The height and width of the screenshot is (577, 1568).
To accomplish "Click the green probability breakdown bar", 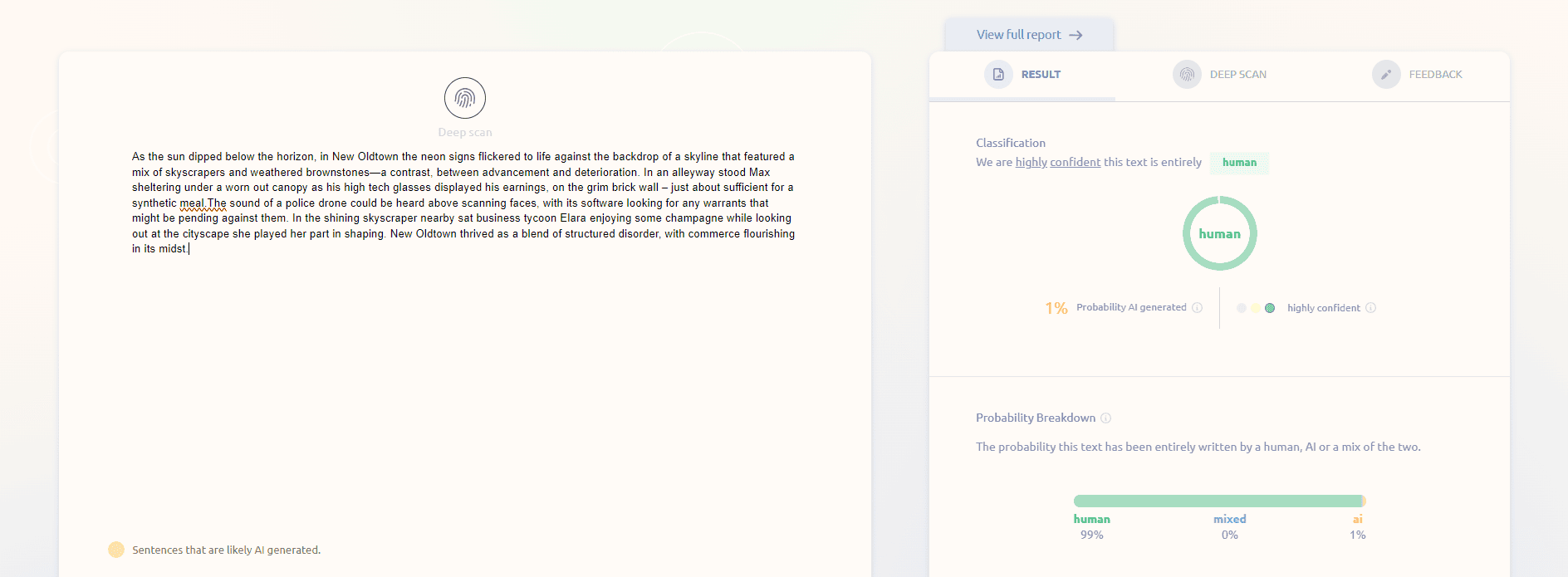I will 1218,501.
